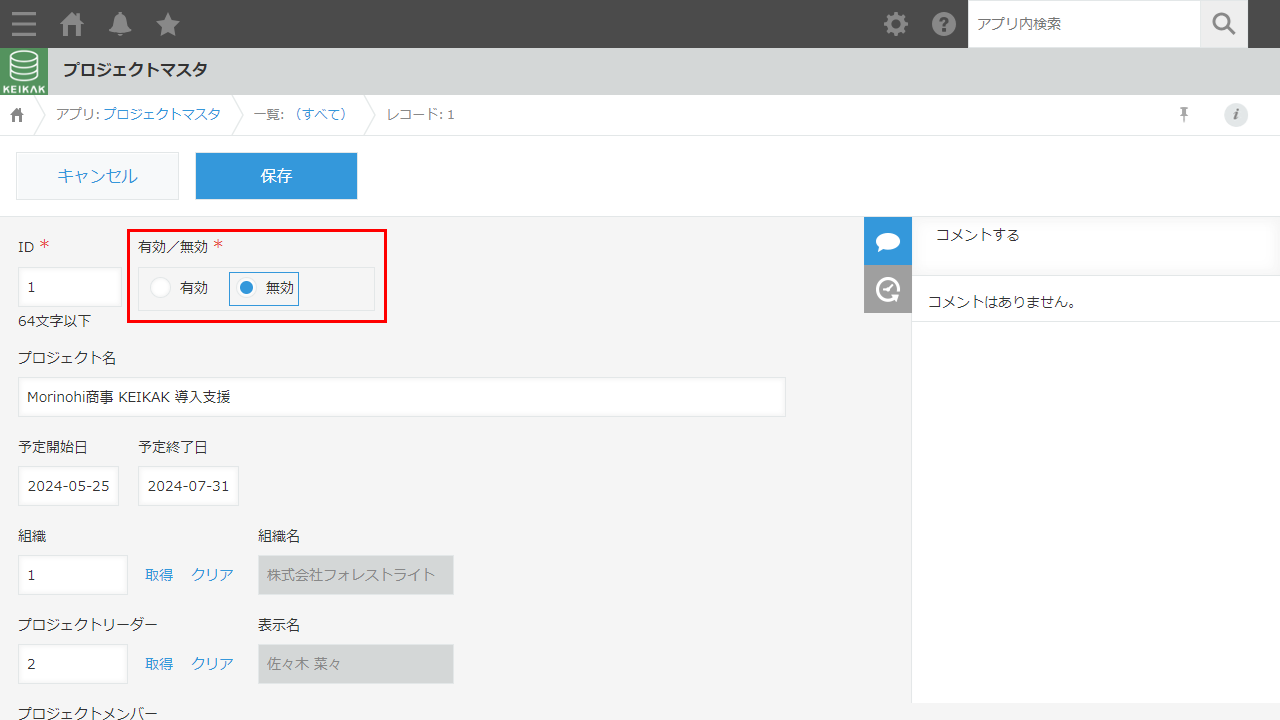Image resolution: width=1280 pixels, height=720 pixels.
Task: Click the pin icon
Action: [1184, 115]
